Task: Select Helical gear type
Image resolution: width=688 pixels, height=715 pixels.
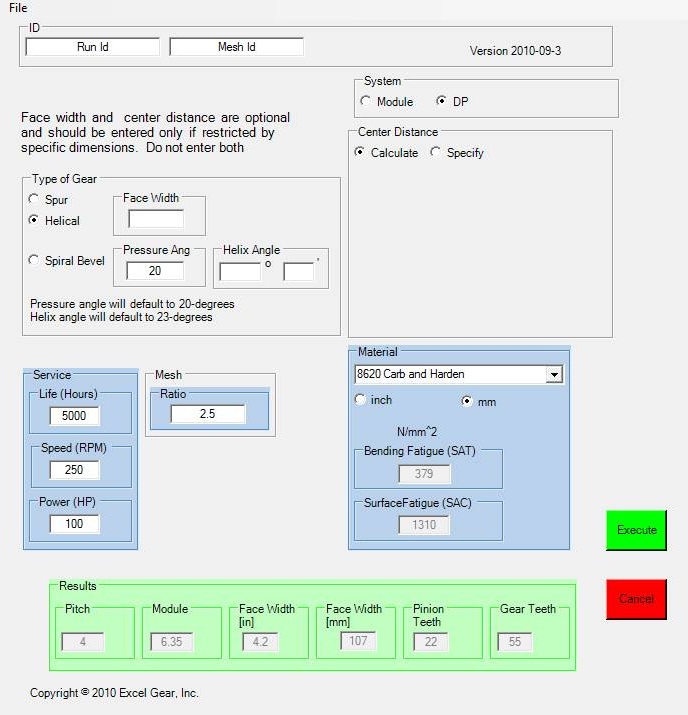Action: (35, 220)
